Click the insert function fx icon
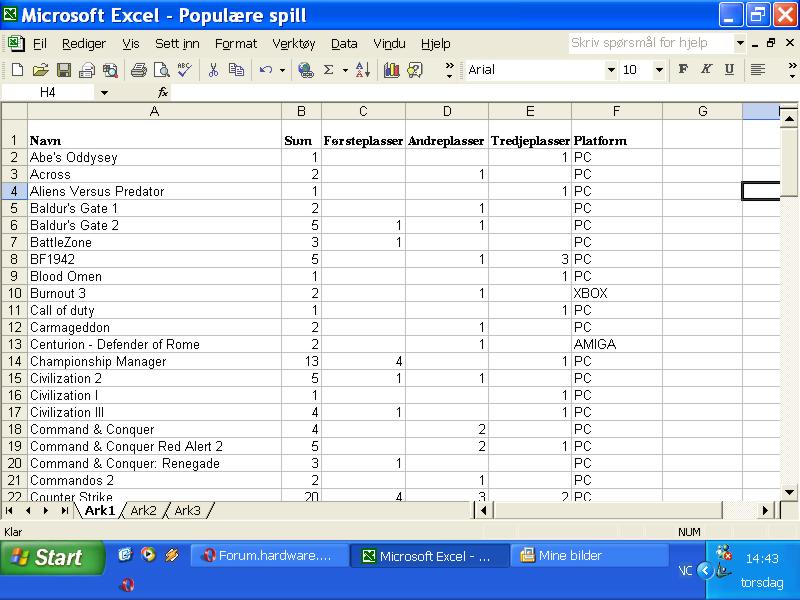This screenshot has height=600, width=800. click(163, 92)
